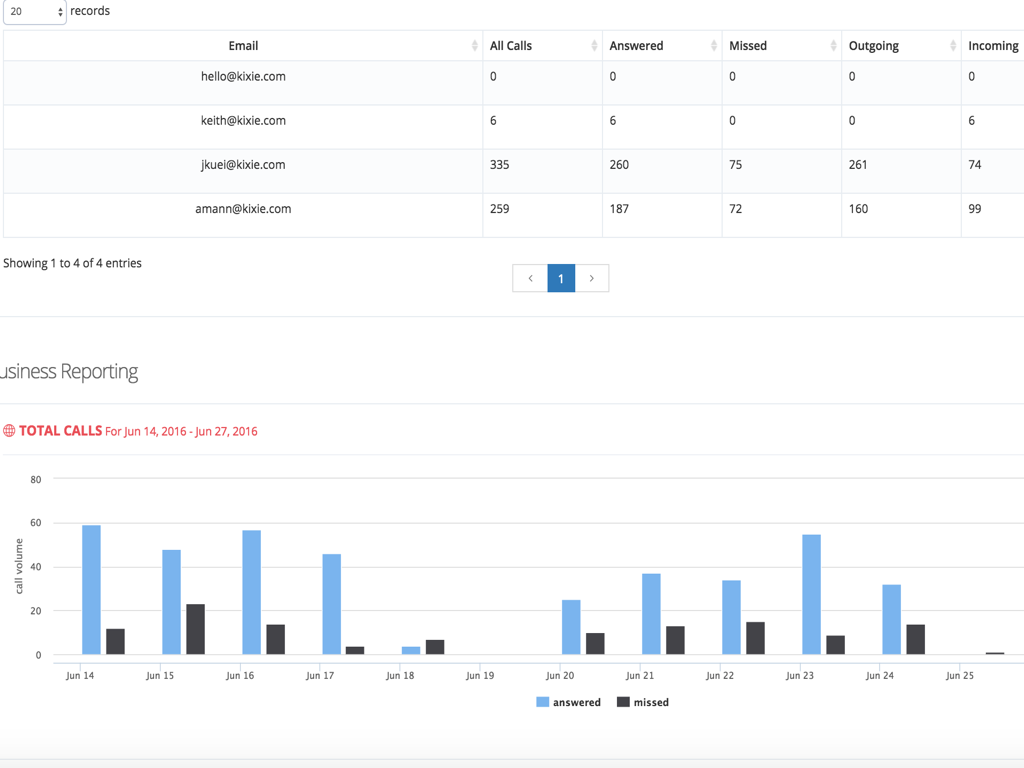Click the blue answered legend swatch
Viewport: 1024px width, 768px height.
[543, 702]
